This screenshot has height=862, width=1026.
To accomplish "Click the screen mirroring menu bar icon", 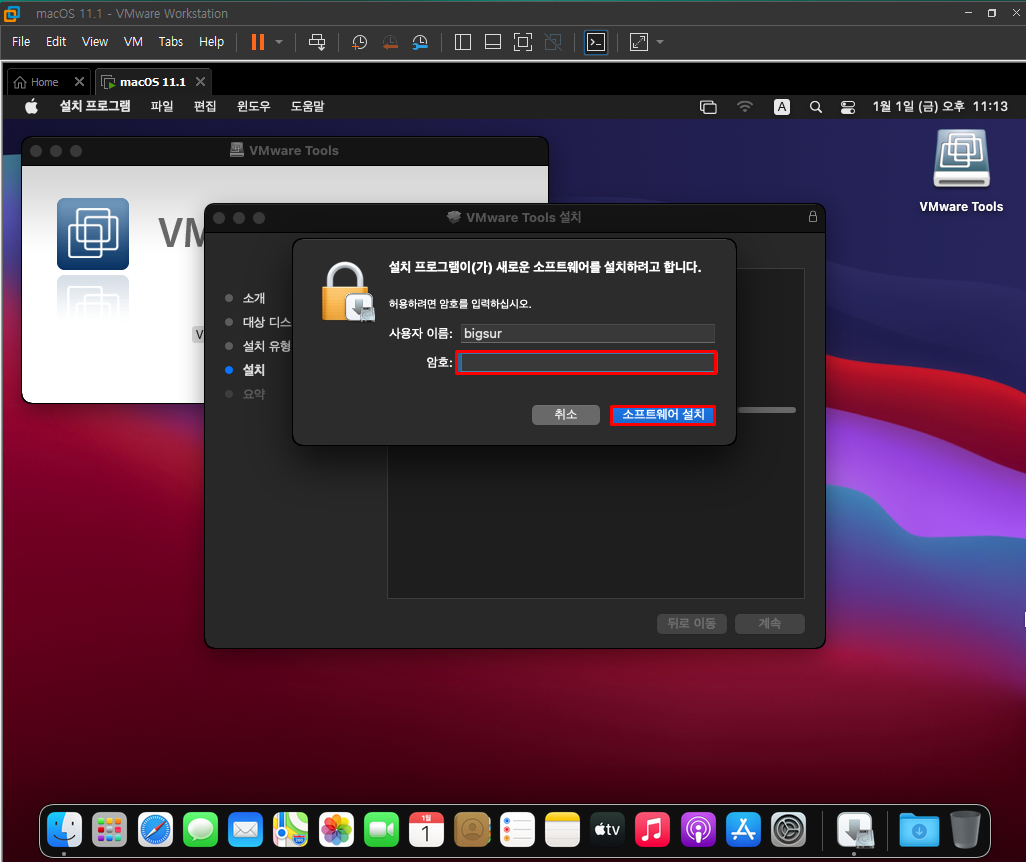I will pyautogui.click(x=708, y=107).
